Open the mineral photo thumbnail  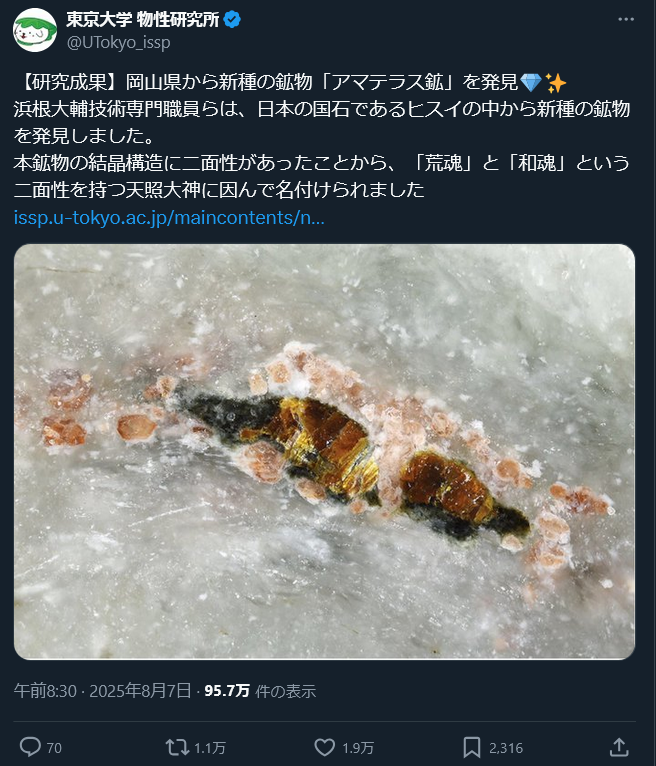324,451
